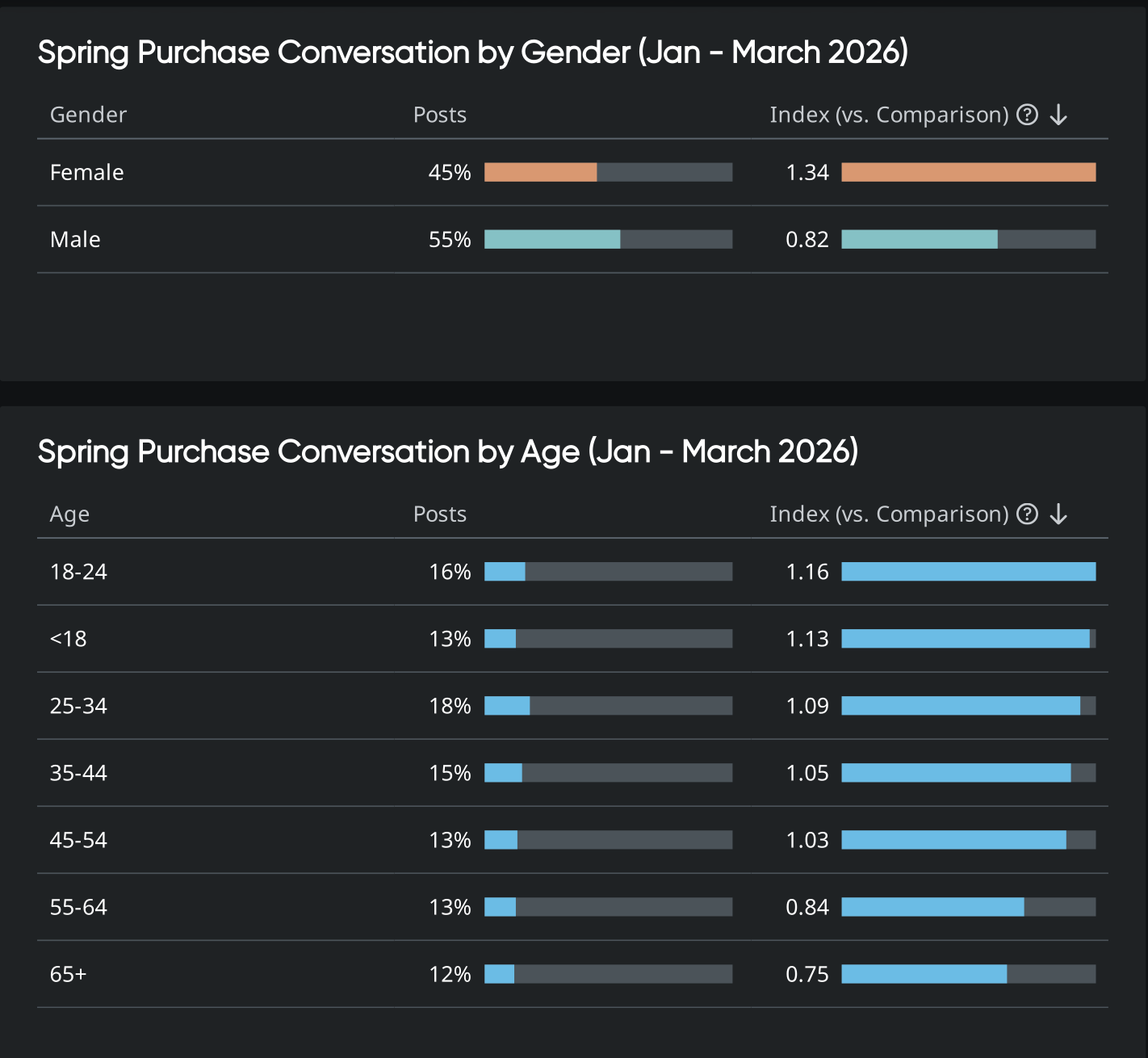Toggle the 25-34 age row
The width and height of the screenshot is (1148, 1058).
tap(78, 705)
